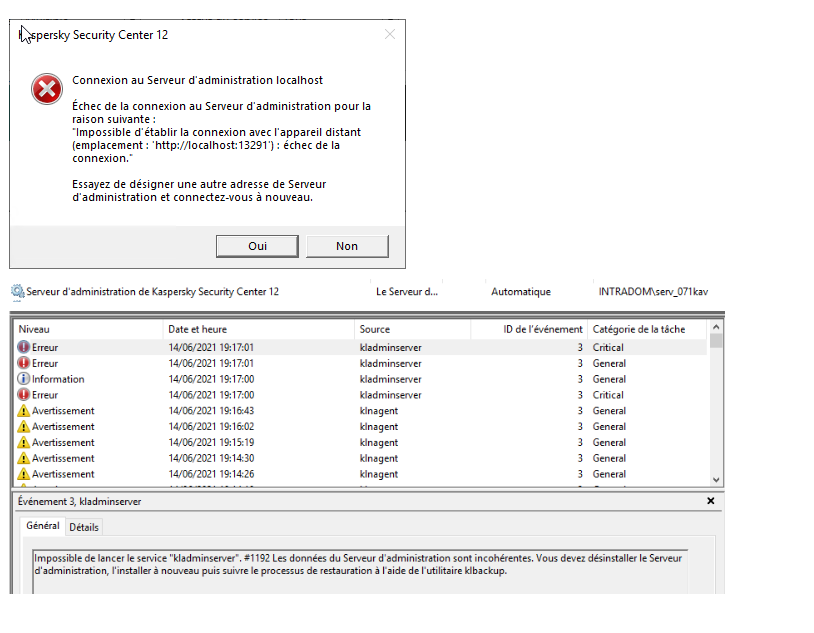Click klnagent source for 19:16:02 event
The image size is (814, 633).
(x=378, y=426)
